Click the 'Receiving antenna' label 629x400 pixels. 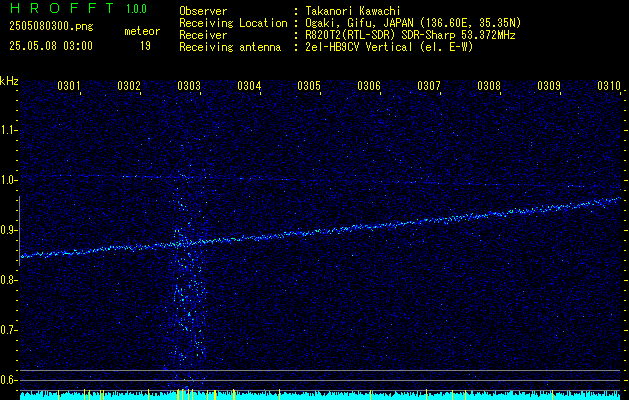point(230,47)
